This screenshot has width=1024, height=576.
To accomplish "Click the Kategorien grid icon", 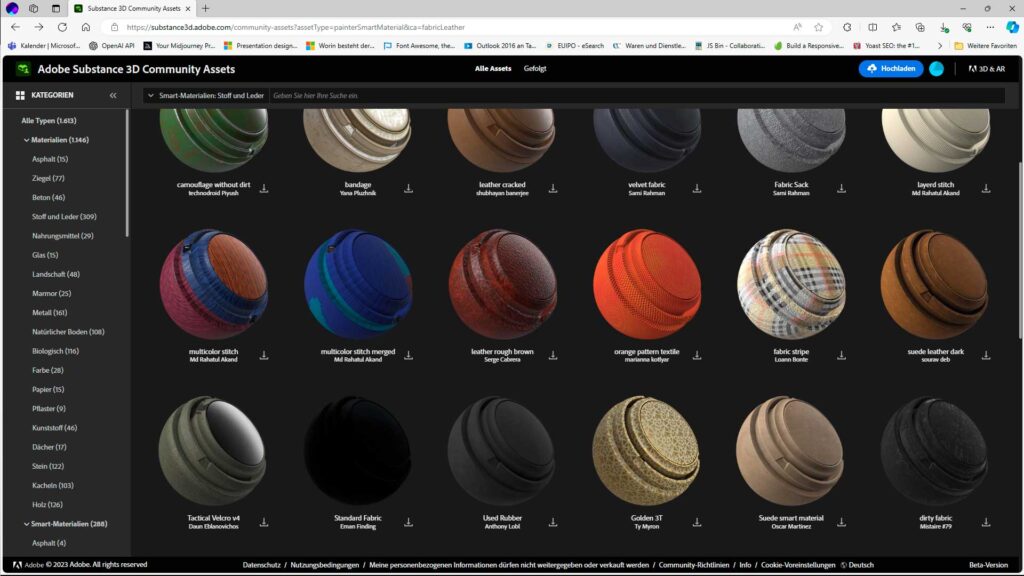I will tap(20, 95).
